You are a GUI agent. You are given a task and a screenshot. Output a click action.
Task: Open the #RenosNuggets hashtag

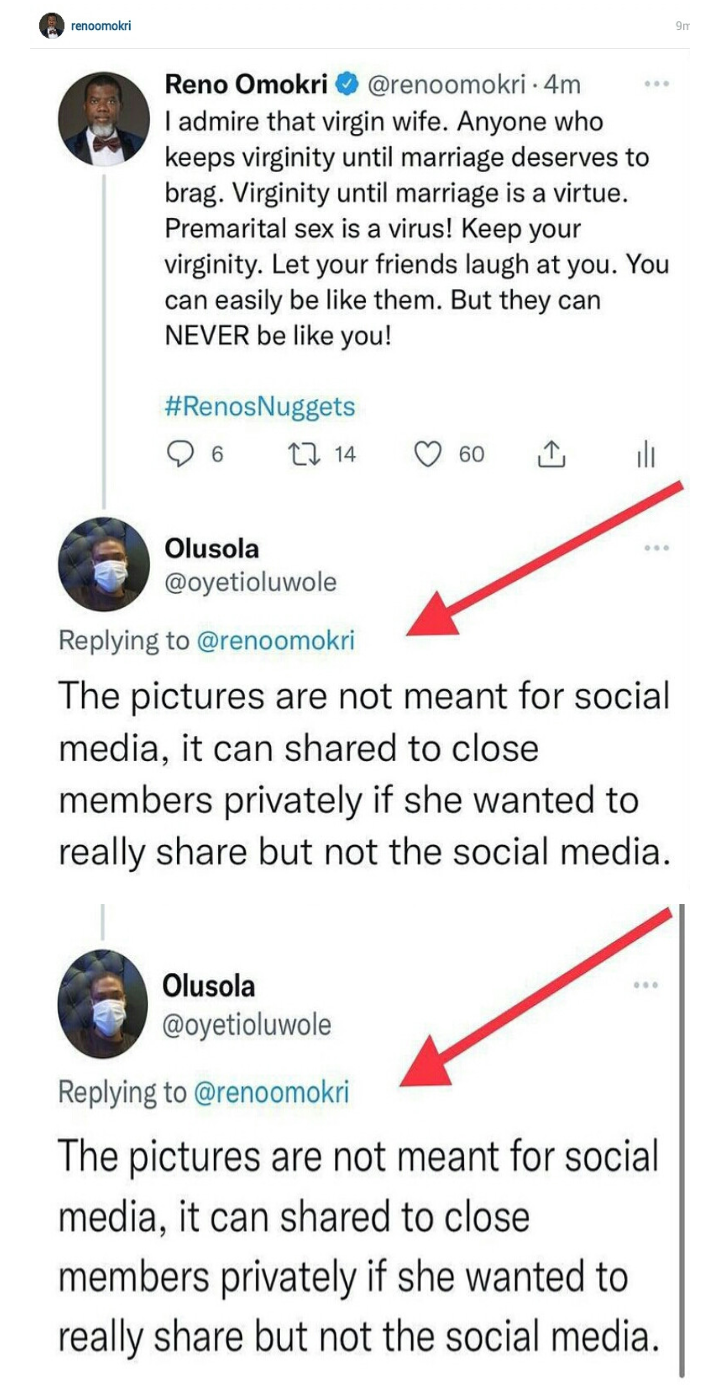(x=259, y=407)
